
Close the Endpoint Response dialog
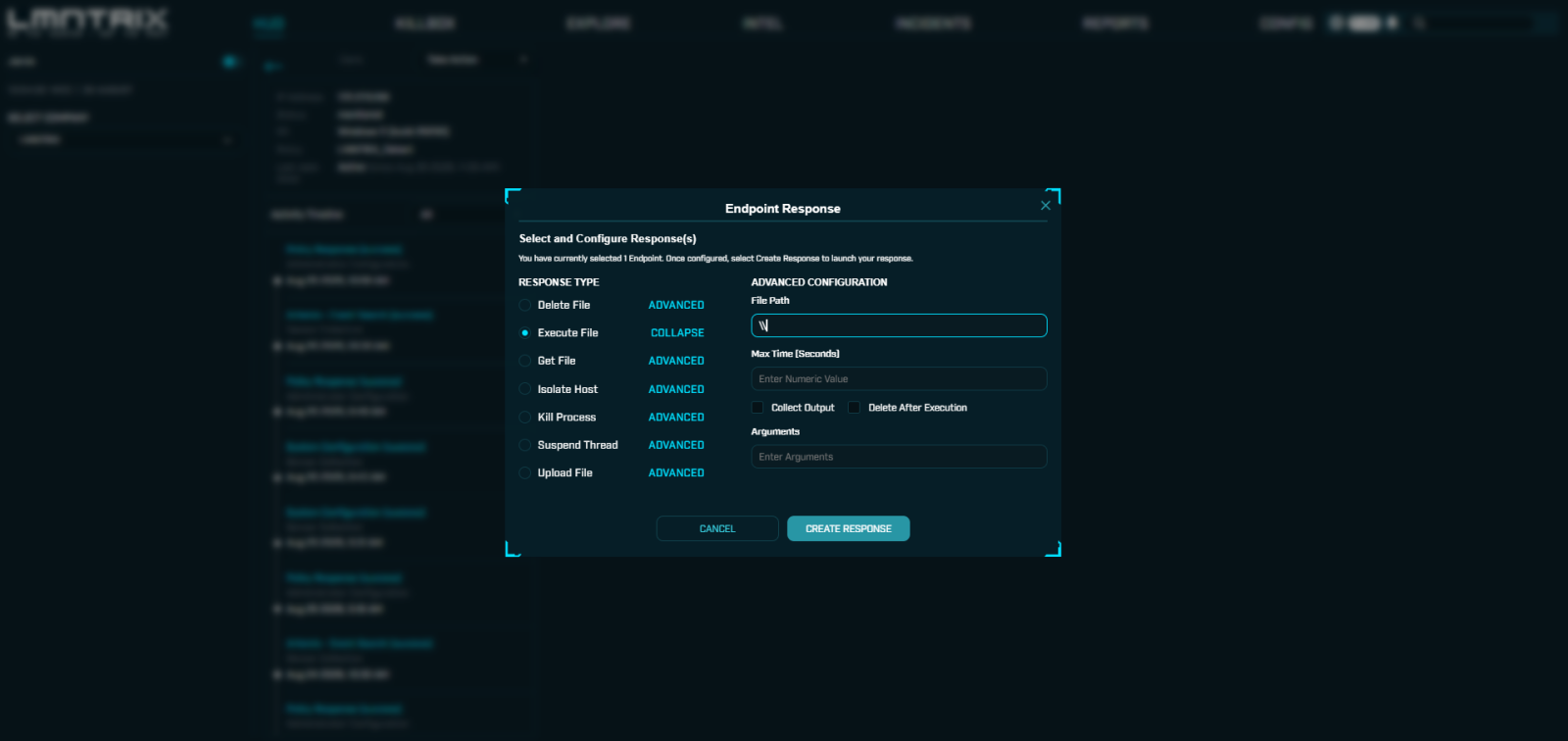[x=1046, y=206]
